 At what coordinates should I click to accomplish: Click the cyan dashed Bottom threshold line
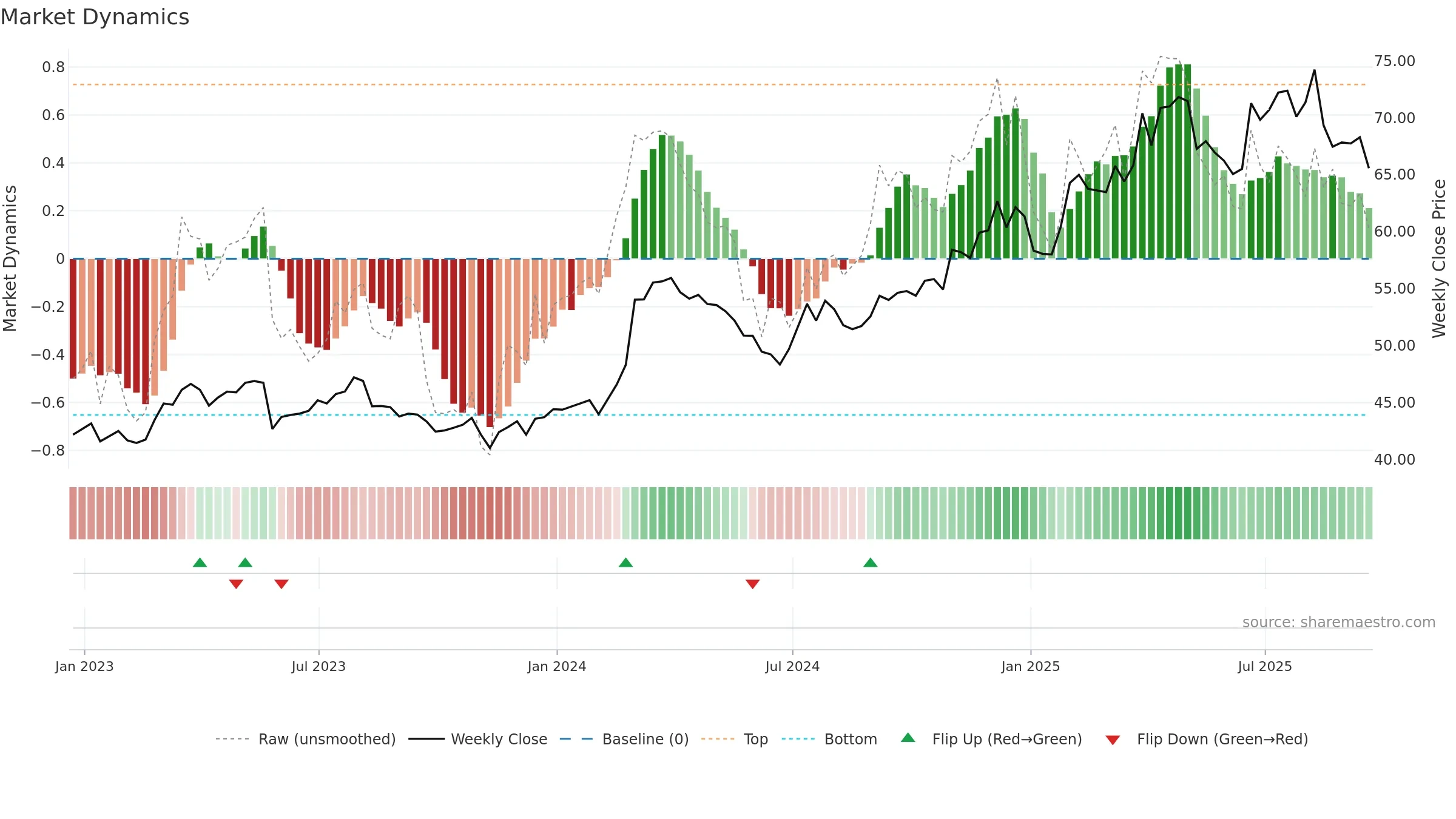click(719, 415)
